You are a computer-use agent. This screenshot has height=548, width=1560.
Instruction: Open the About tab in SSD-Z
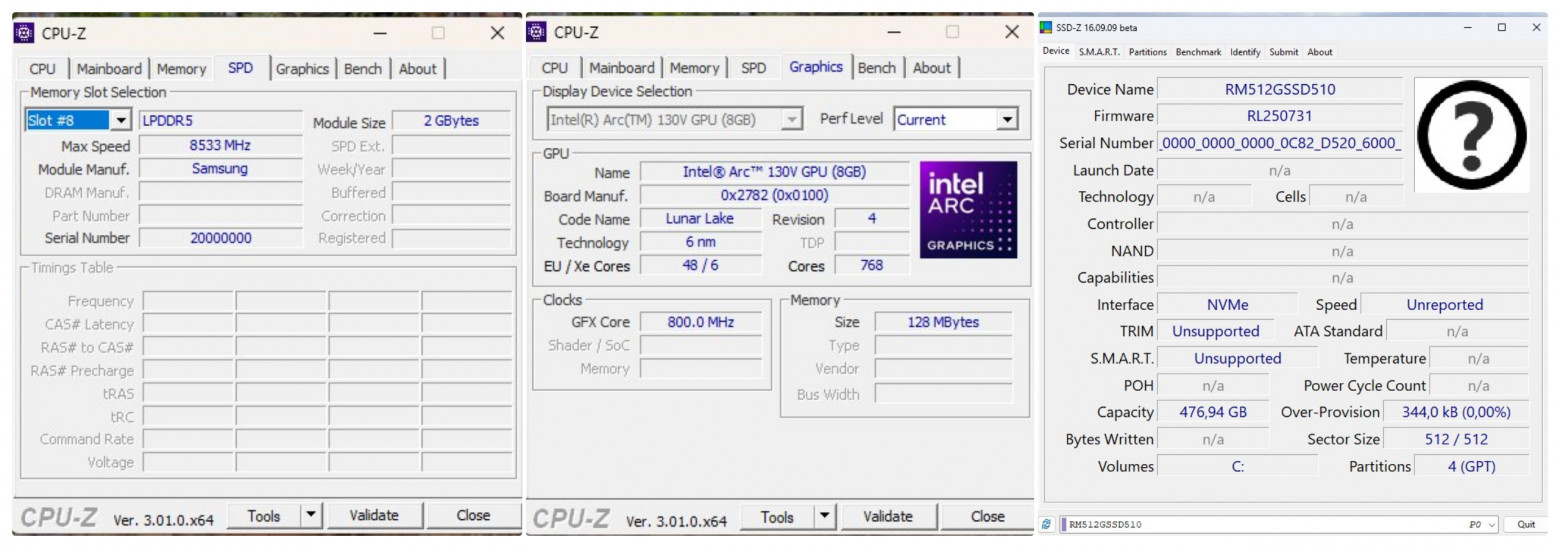pyautogui.click(x=1320, y=52)
